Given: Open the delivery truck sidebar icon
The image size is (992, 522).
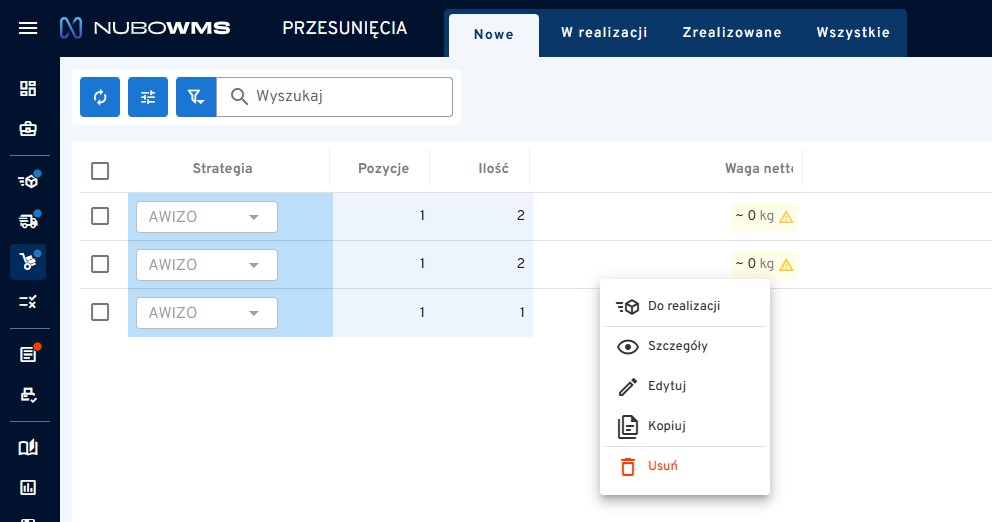Looking at the screenshot, I should pyautogui.click(x=28, y=221).
